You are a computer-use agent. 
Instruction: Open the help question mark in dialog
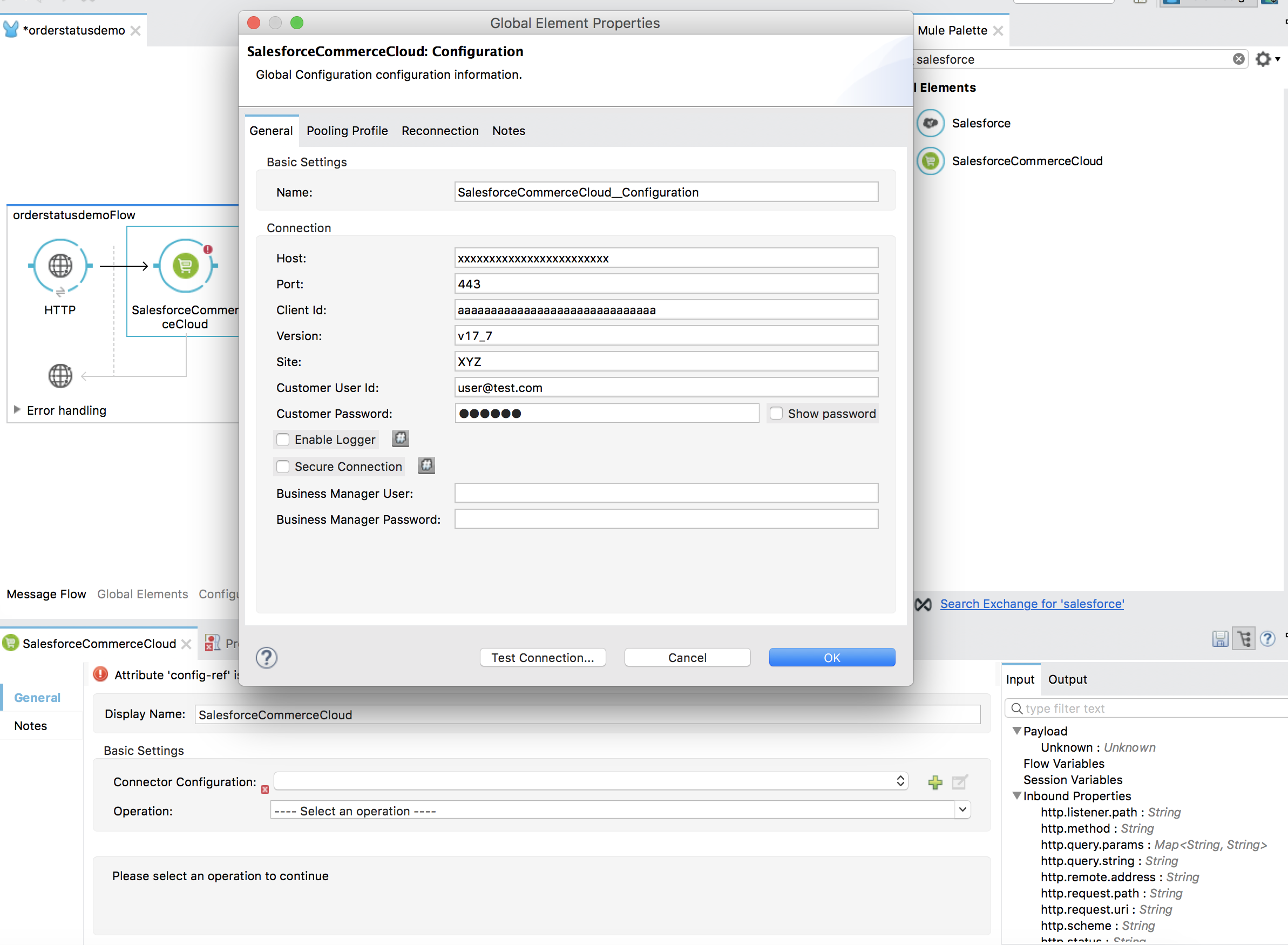[x=267, y=658]
